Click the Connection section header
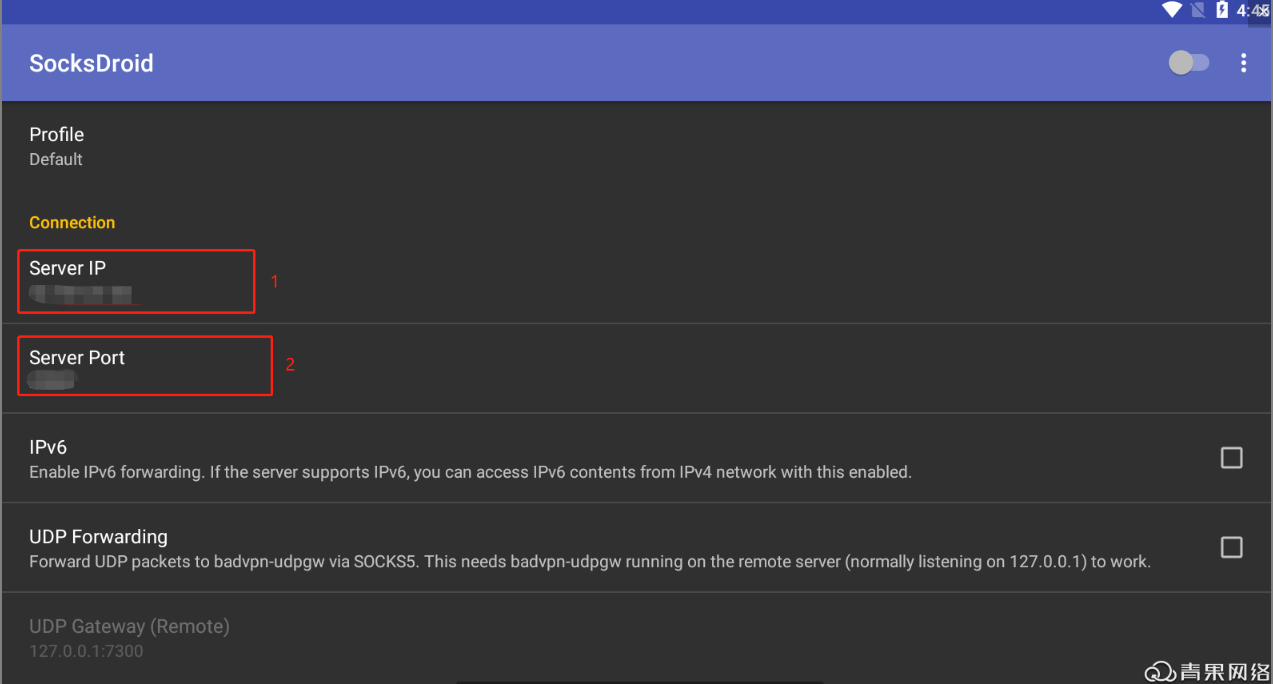This screenshot has width=1273, height=684. (x=72, y=222)
